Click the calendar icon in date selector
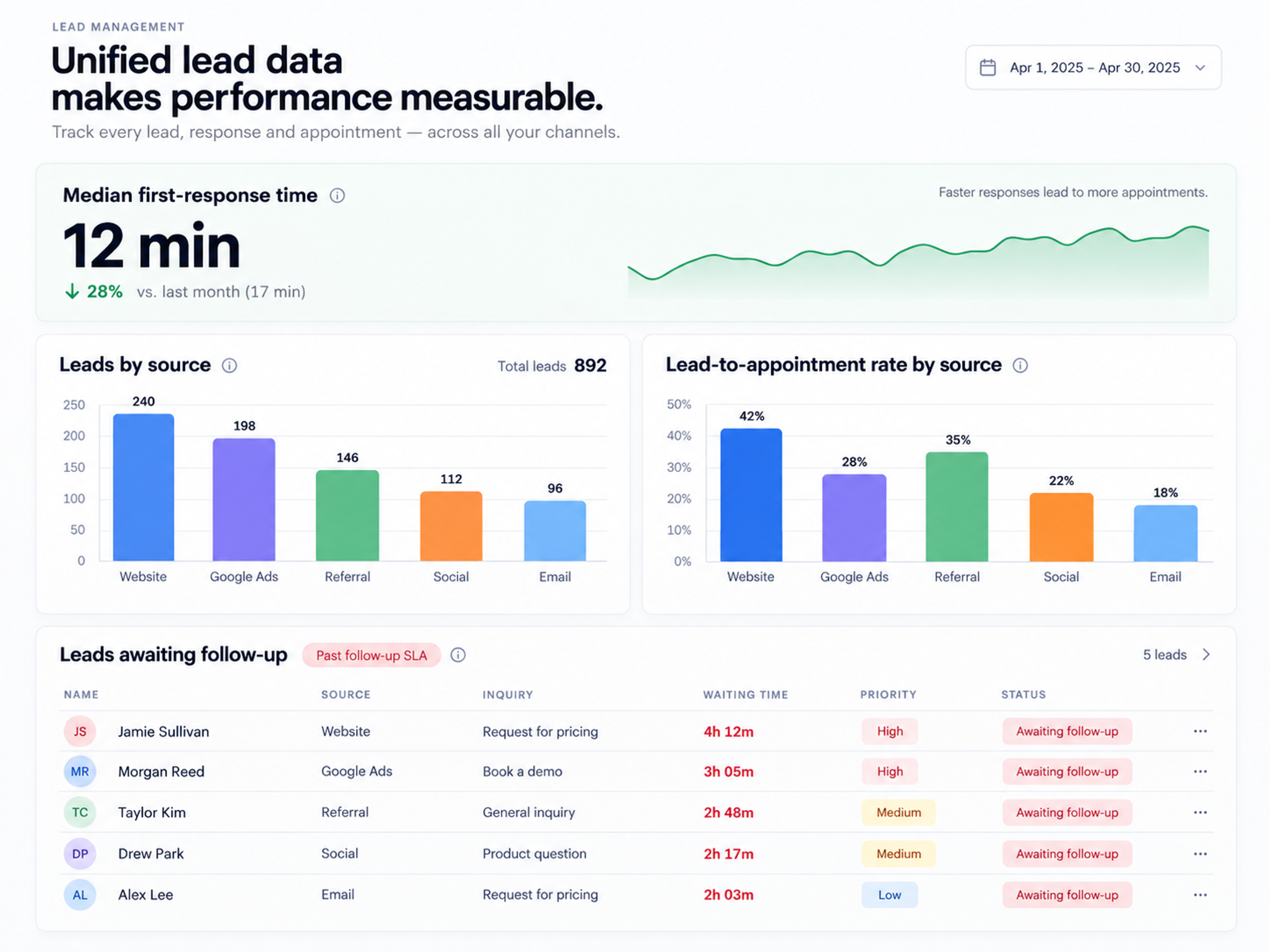The height and width of the screenshot is (952, 1270). click(x=988, y=67)
